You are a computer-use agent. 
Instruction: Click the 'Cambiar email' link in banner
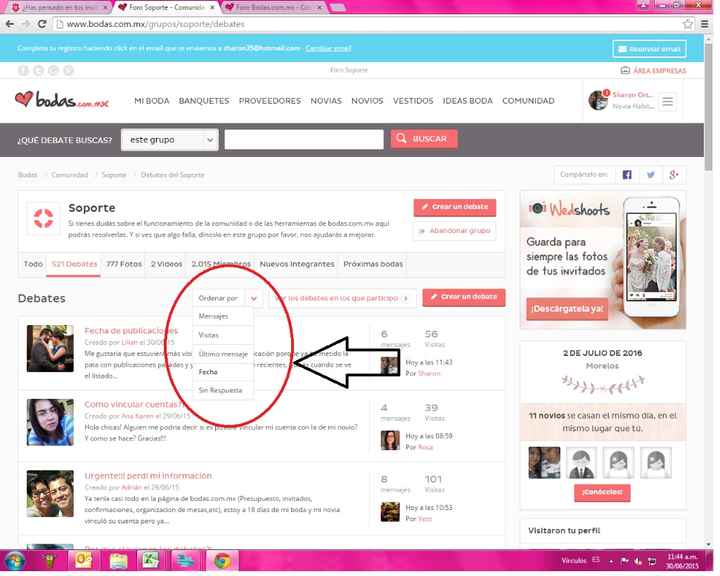pyautogui.click(x=328, y=48)
